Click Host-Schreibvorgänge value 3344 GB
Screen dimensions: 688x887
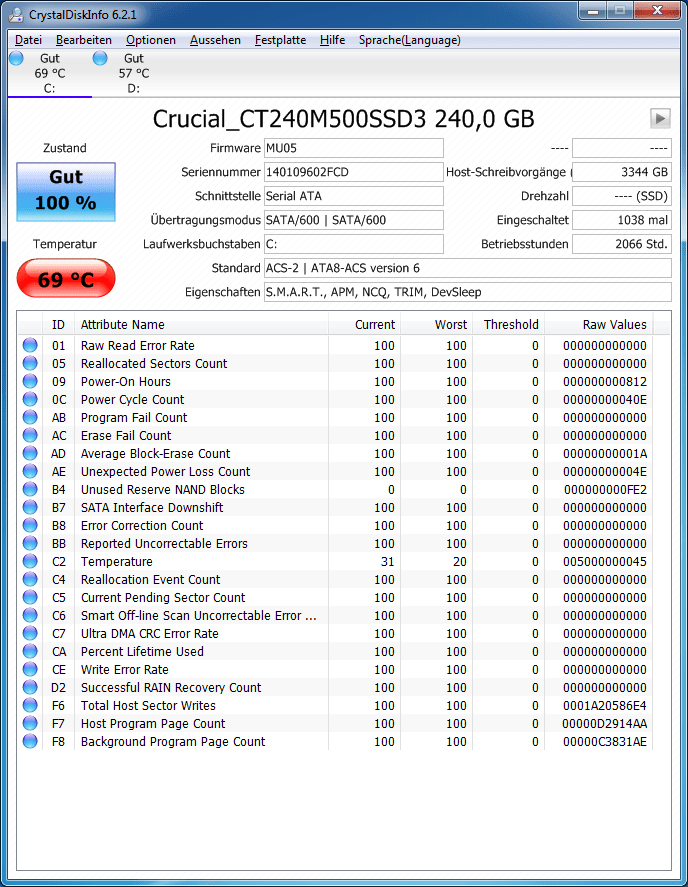pos(622,172)
